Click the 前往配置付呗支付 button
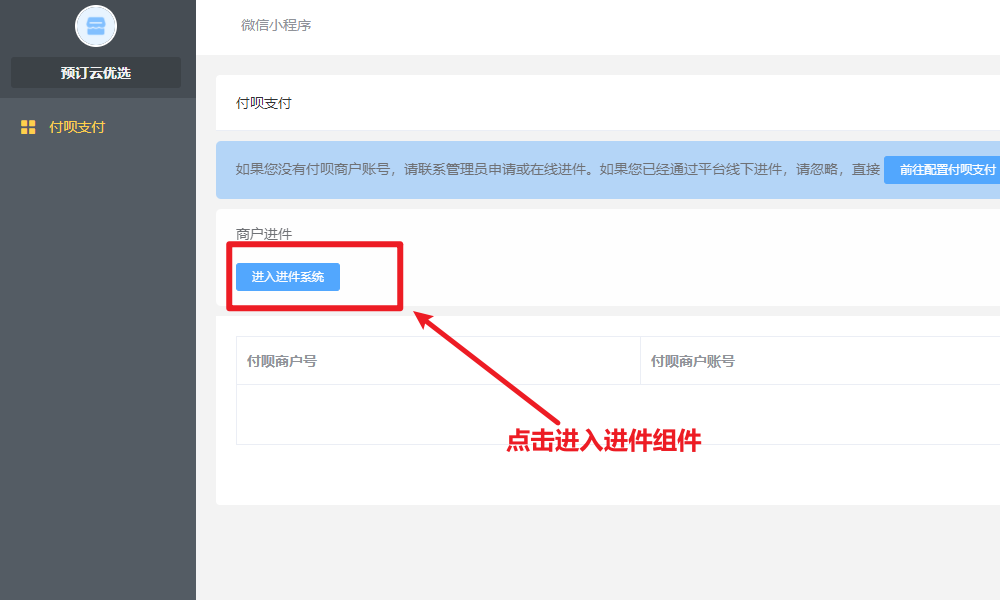The image size is (1000, 600). pyautogui.click(x=943, y=170)
